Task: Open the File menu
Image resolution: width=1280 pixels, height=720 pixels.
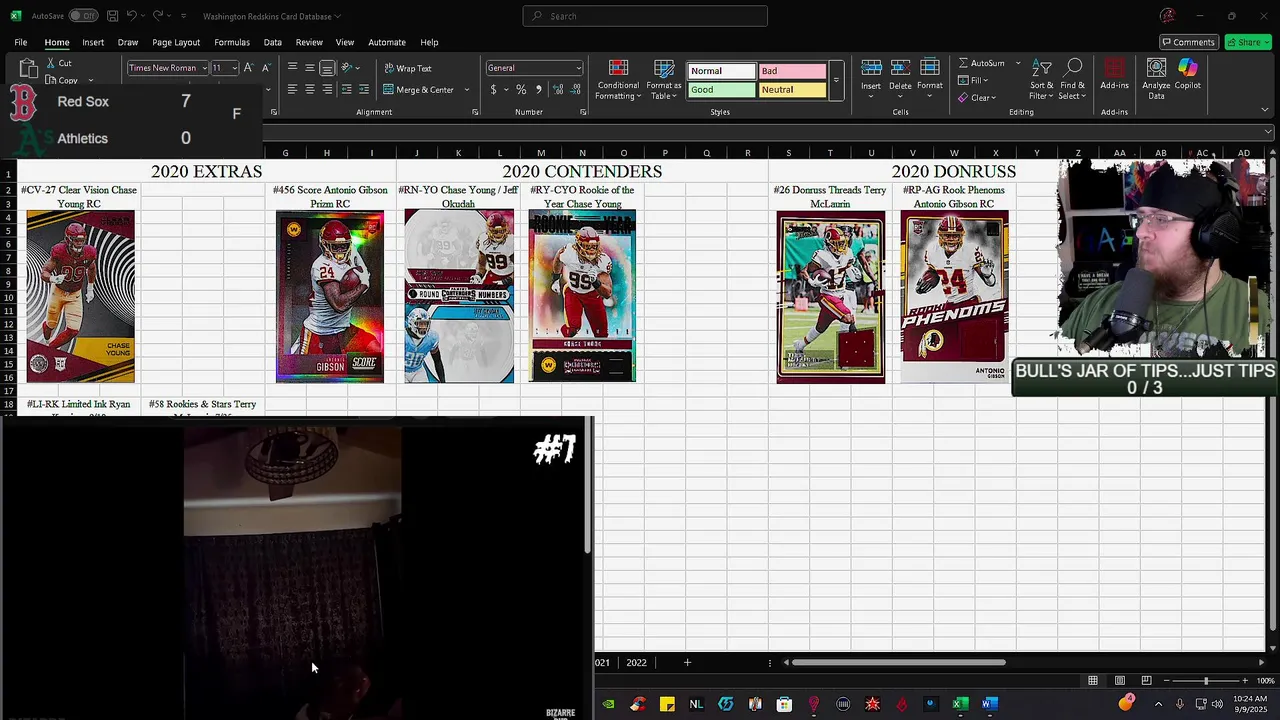Action: pos(20,42)
